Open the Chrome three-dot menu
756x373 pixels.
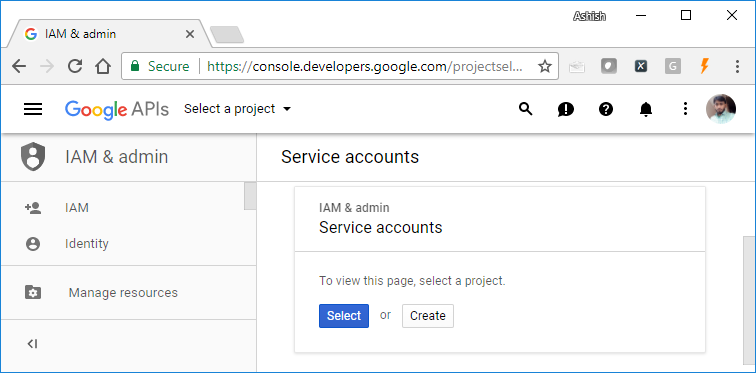point(737,66)
